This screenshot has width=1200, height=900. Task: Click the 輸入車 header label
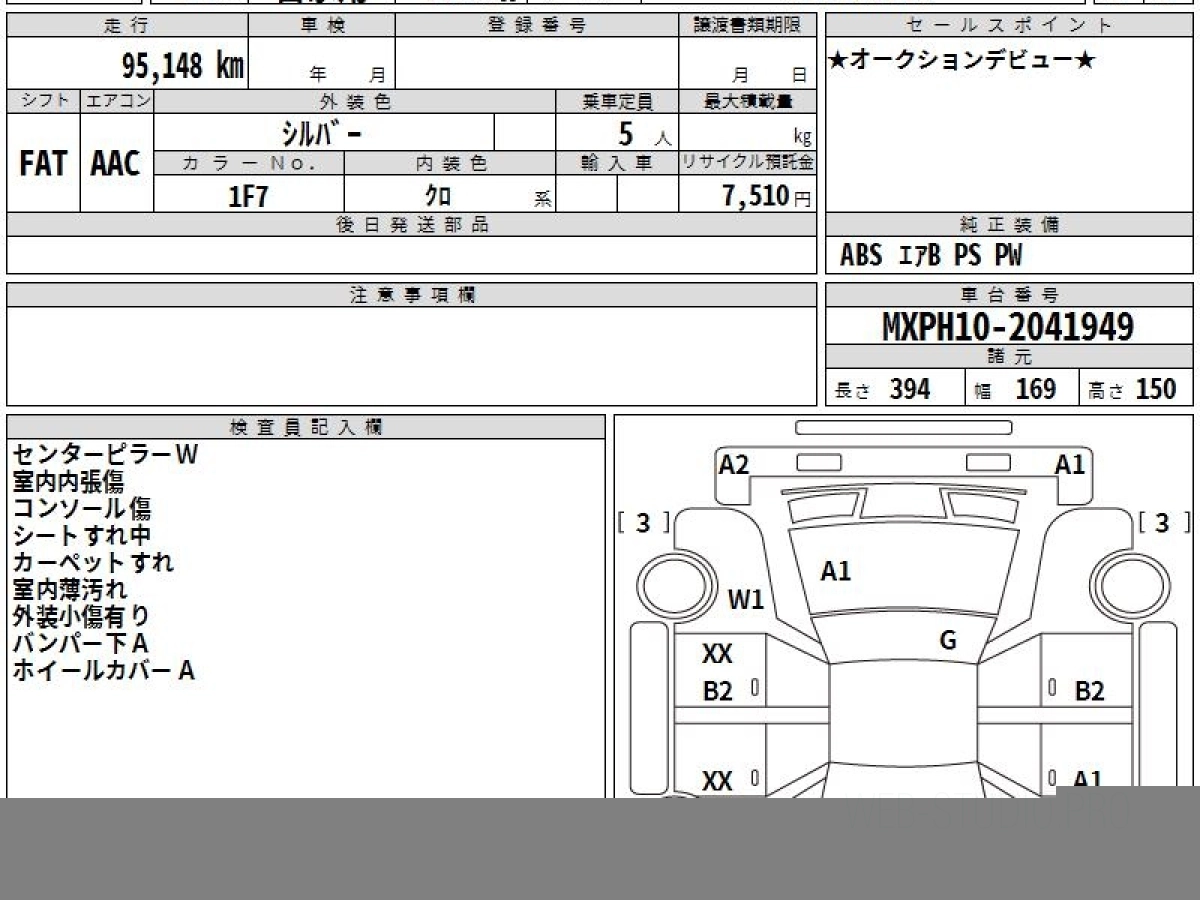point(617,163)
